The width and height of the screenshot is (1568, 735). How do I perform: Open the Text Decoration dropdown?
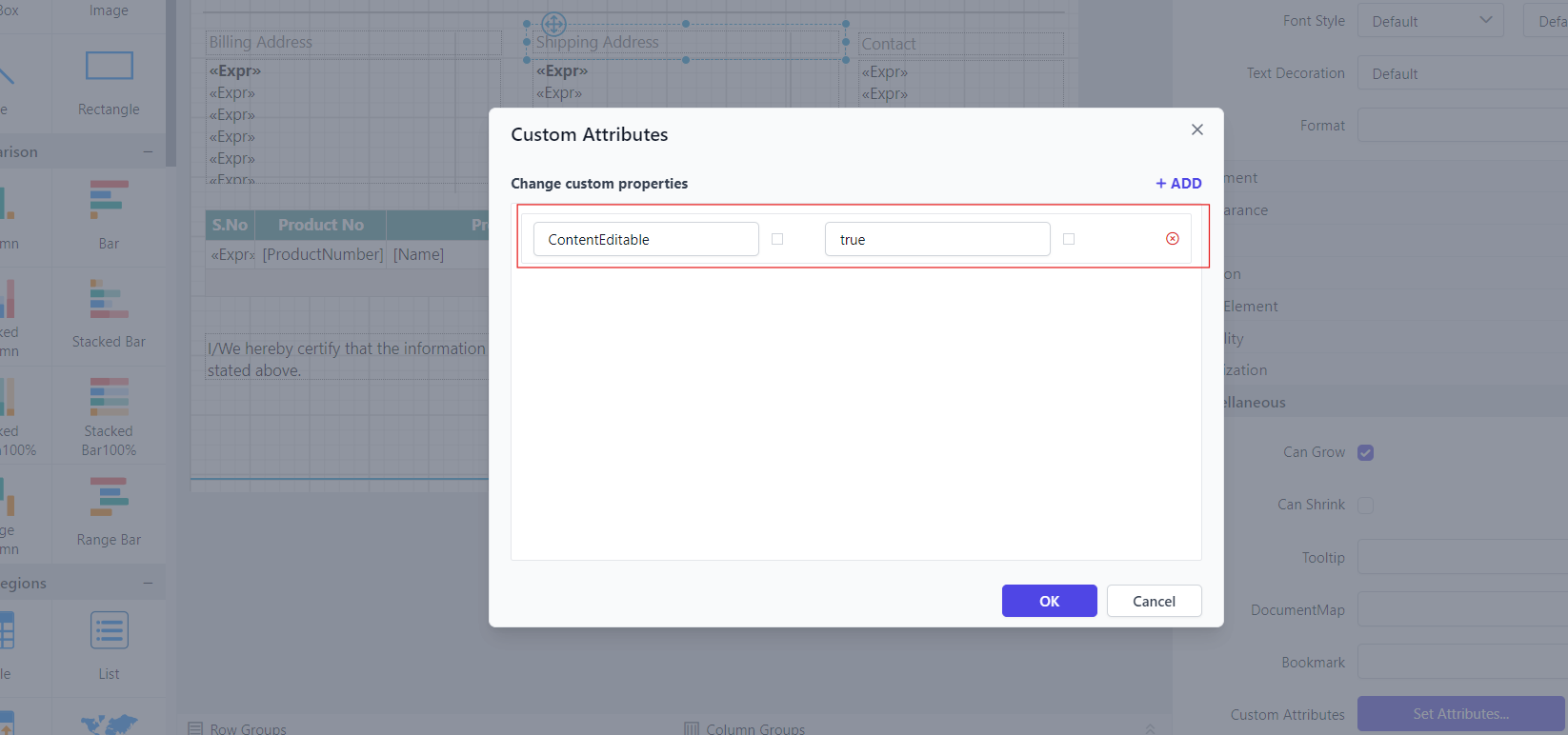pyautogui.click(x=1462, y=73)
